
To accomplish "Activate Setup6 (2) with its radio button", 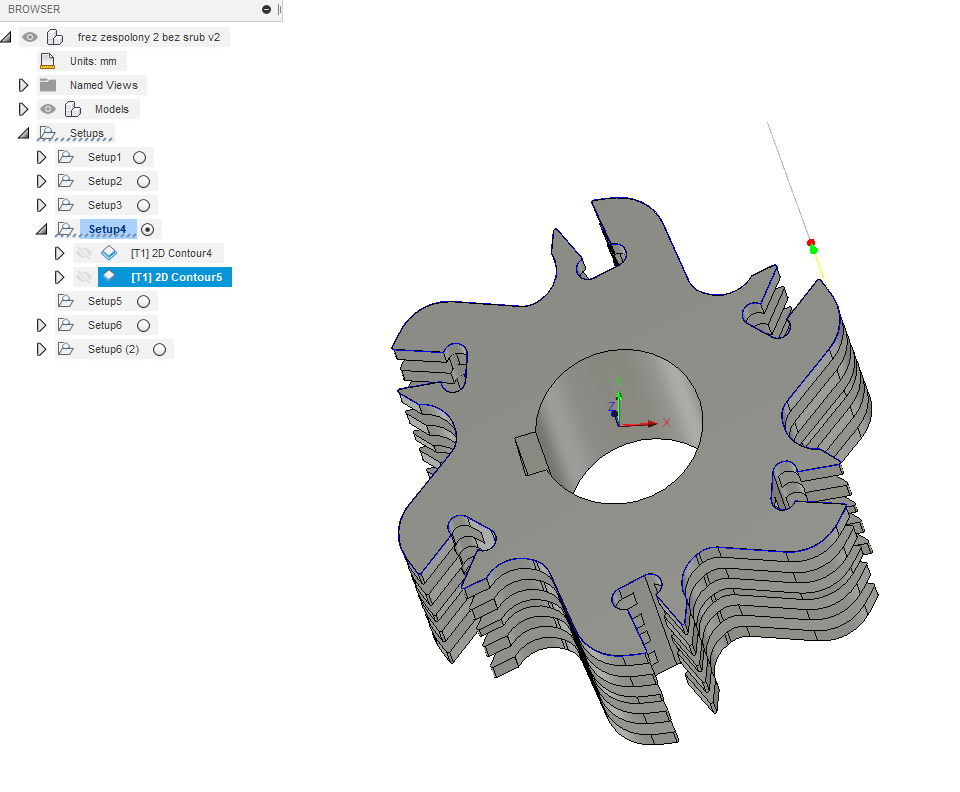I will 159,349.
